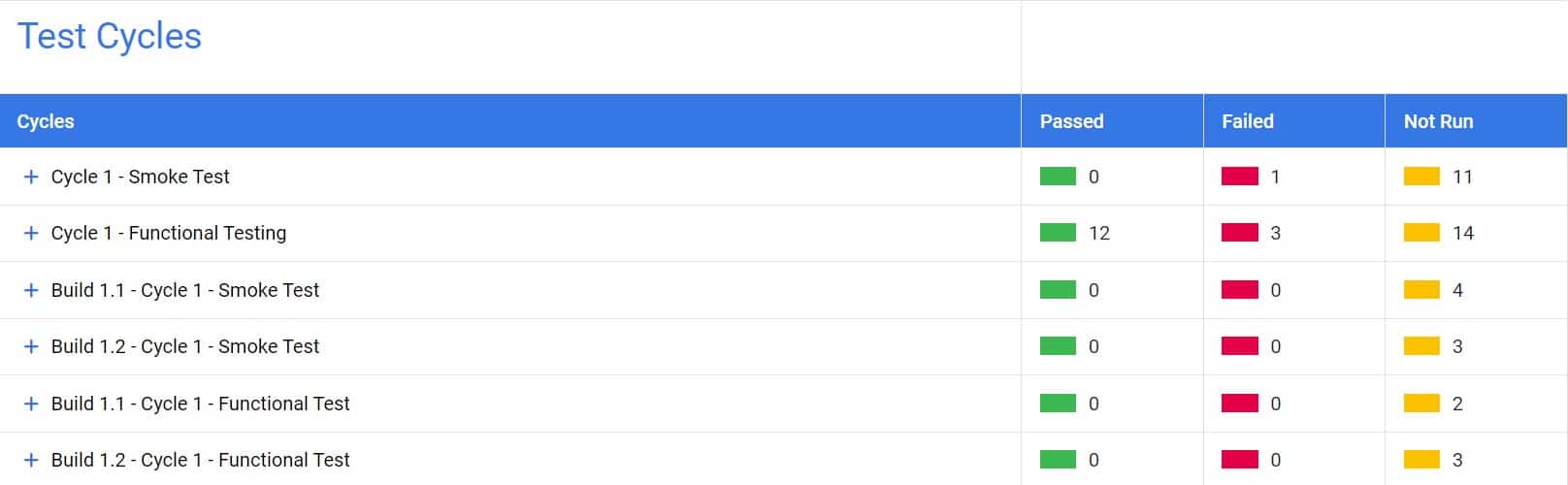Expand Build 1.1 - Cycle 1 - Smoke Test
This screenshot has height=485, width=1568.
(x=31, y=290)
